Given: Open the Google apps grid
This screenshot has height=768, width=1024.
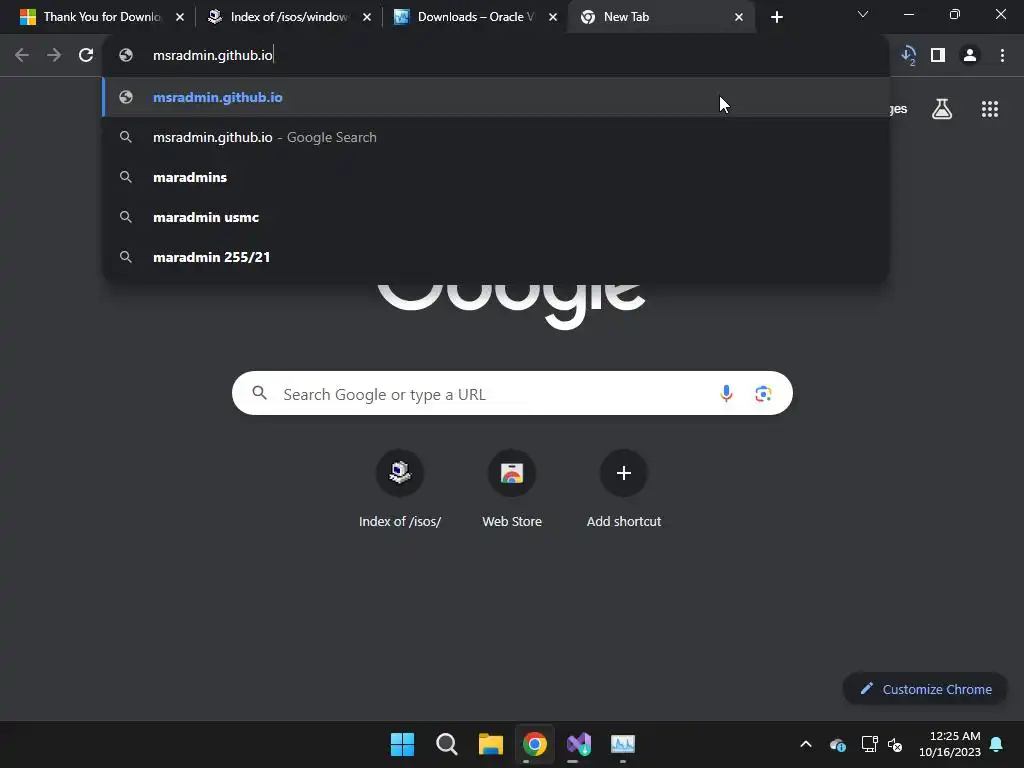Looking at the screenshot, I should (x=990, y=109).
